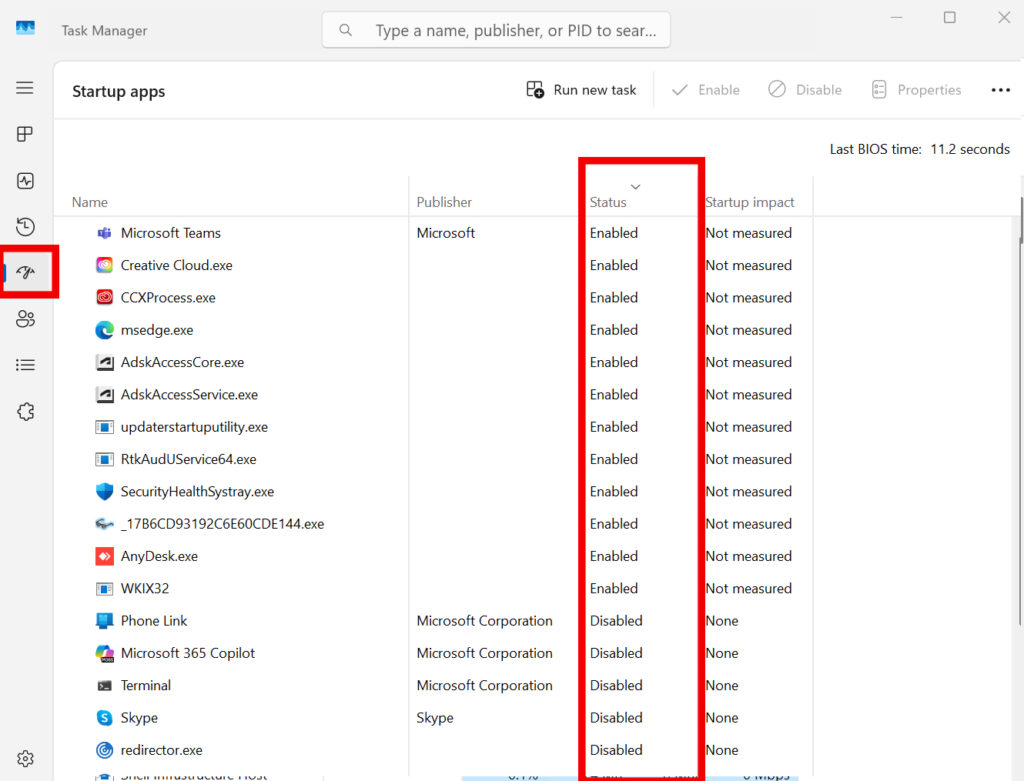Open Task Manager settings gear

pyautogui.click(x=25, y=759)
